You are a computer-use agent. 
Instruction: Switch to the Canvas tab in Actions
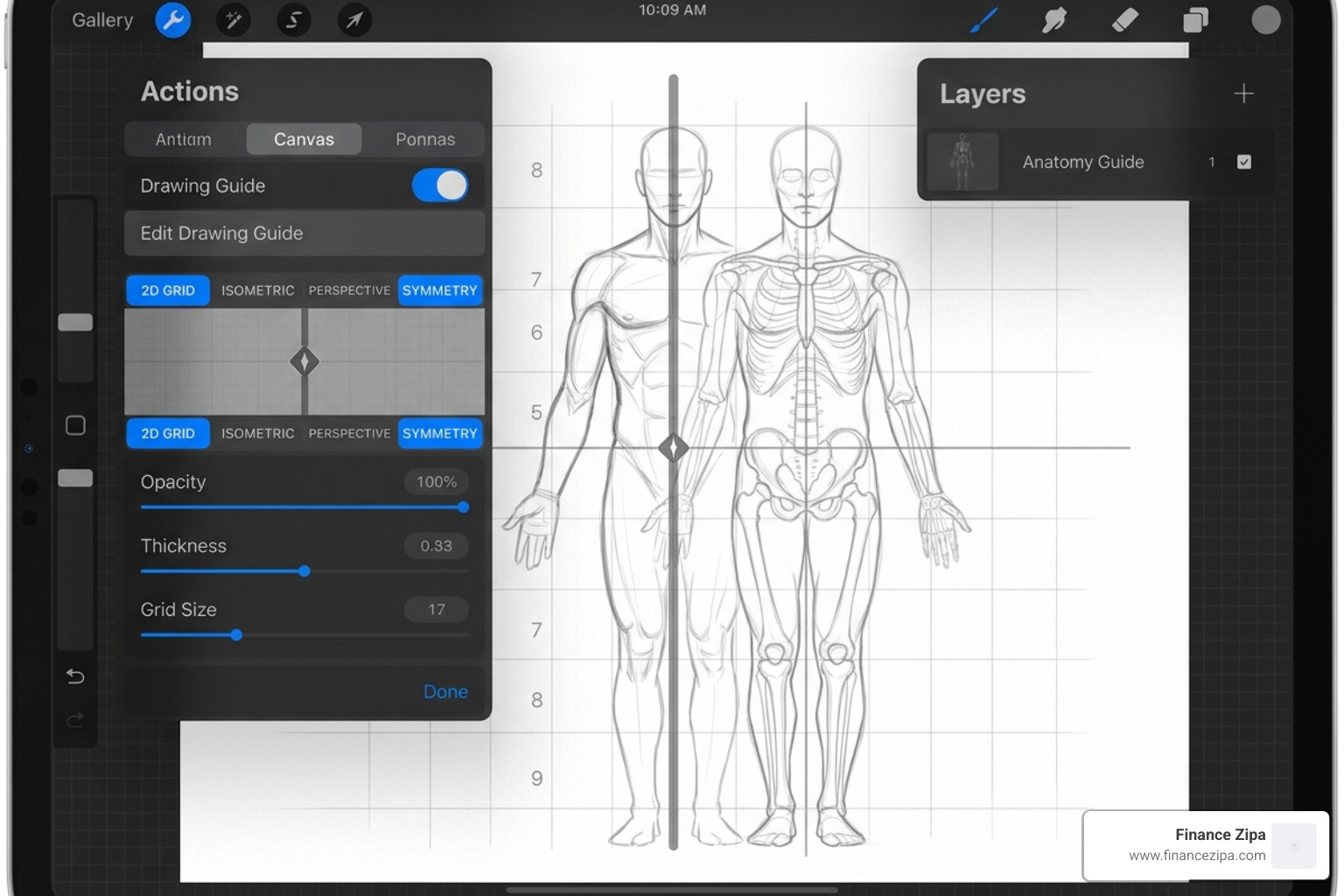[304, 138]
